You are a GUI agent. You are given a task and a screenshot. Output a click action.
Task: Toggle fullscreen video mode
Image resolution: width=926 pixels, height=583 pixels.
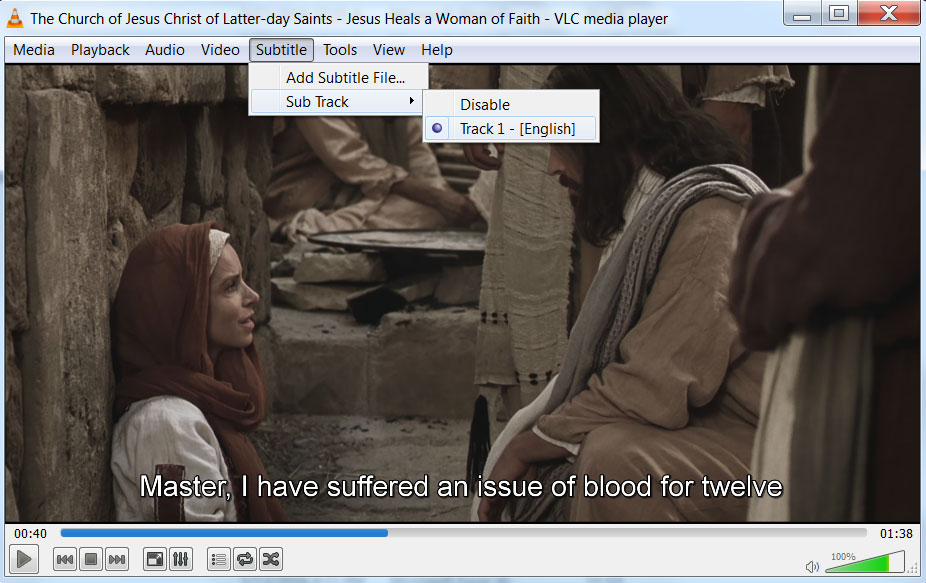pyautogui.click(x=155, y=560)
